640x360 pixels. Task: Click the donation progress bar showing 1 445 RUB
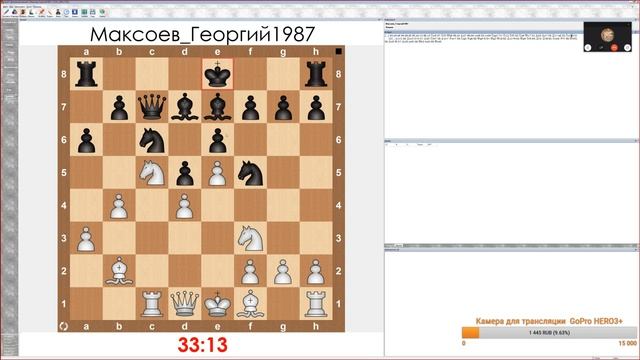point(549,333)
